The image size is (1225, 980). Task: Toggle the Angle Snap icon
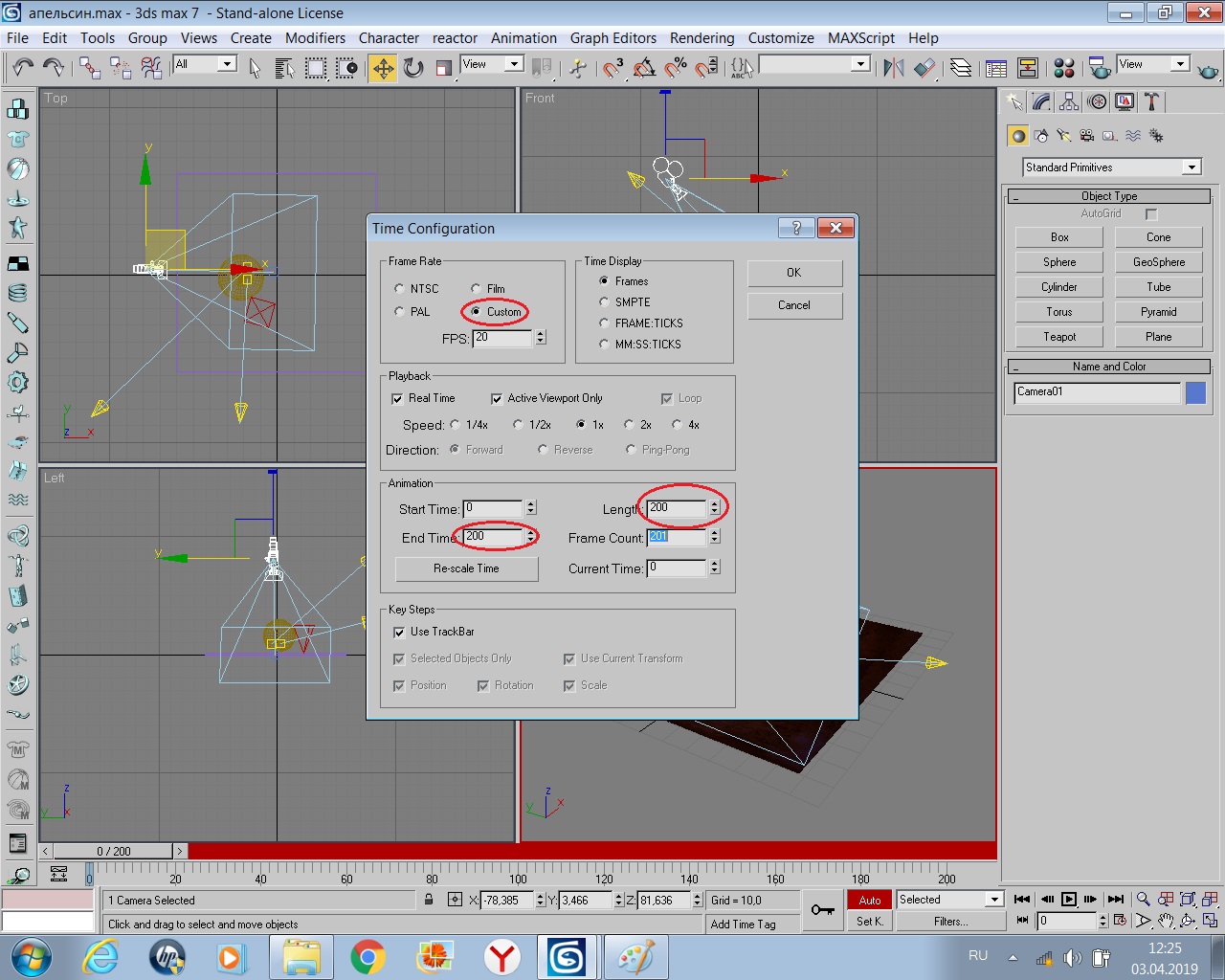click(644, 68)
